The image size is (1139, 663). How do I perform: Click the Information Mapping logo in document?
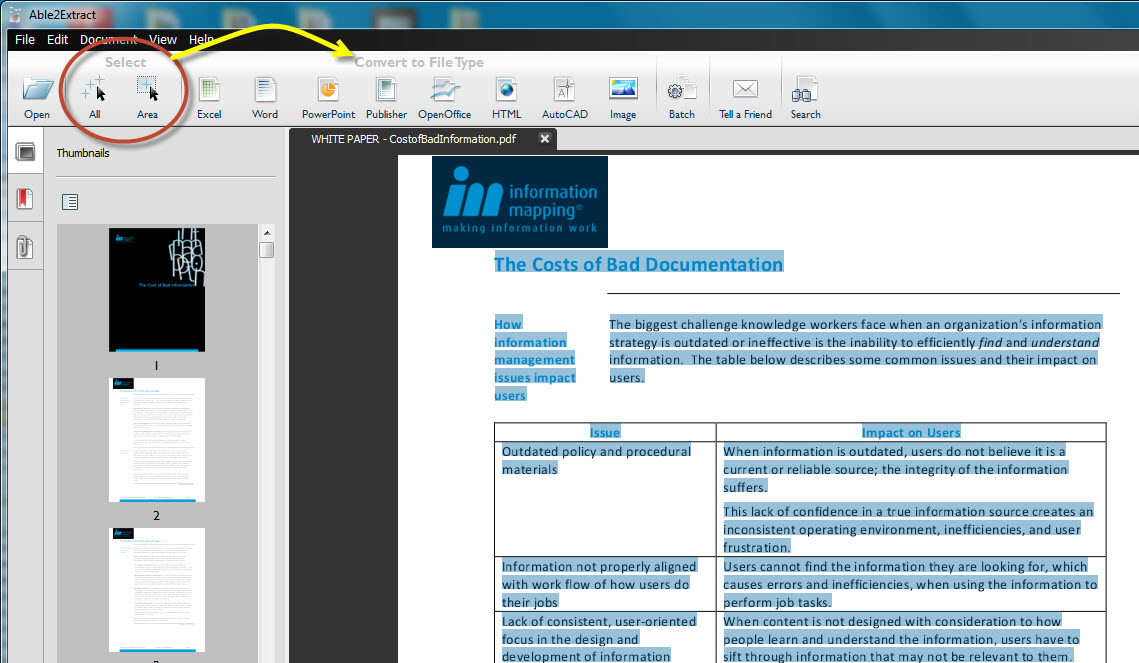click(520, 202)
